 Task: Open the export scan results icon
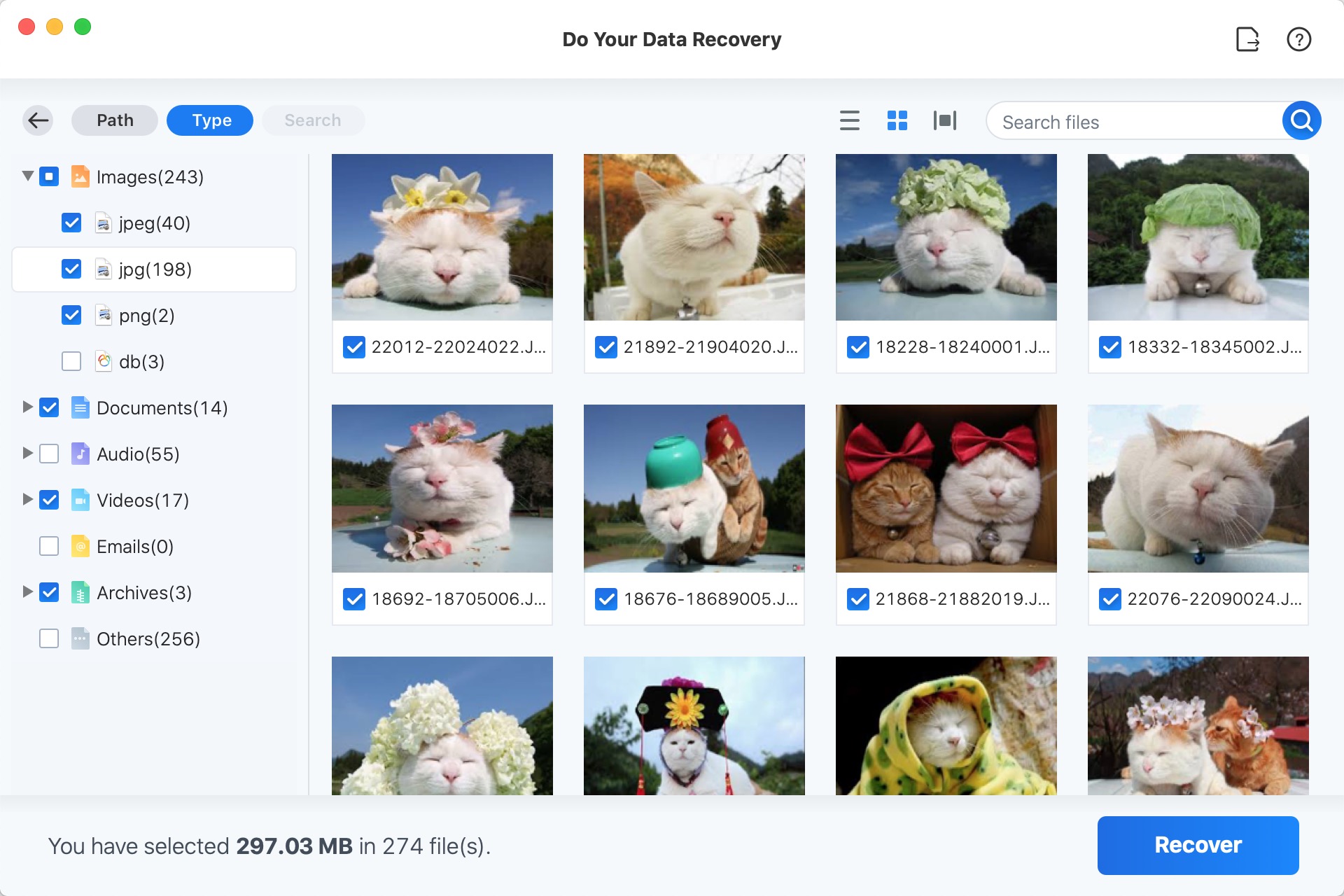tap(1247, 39)
